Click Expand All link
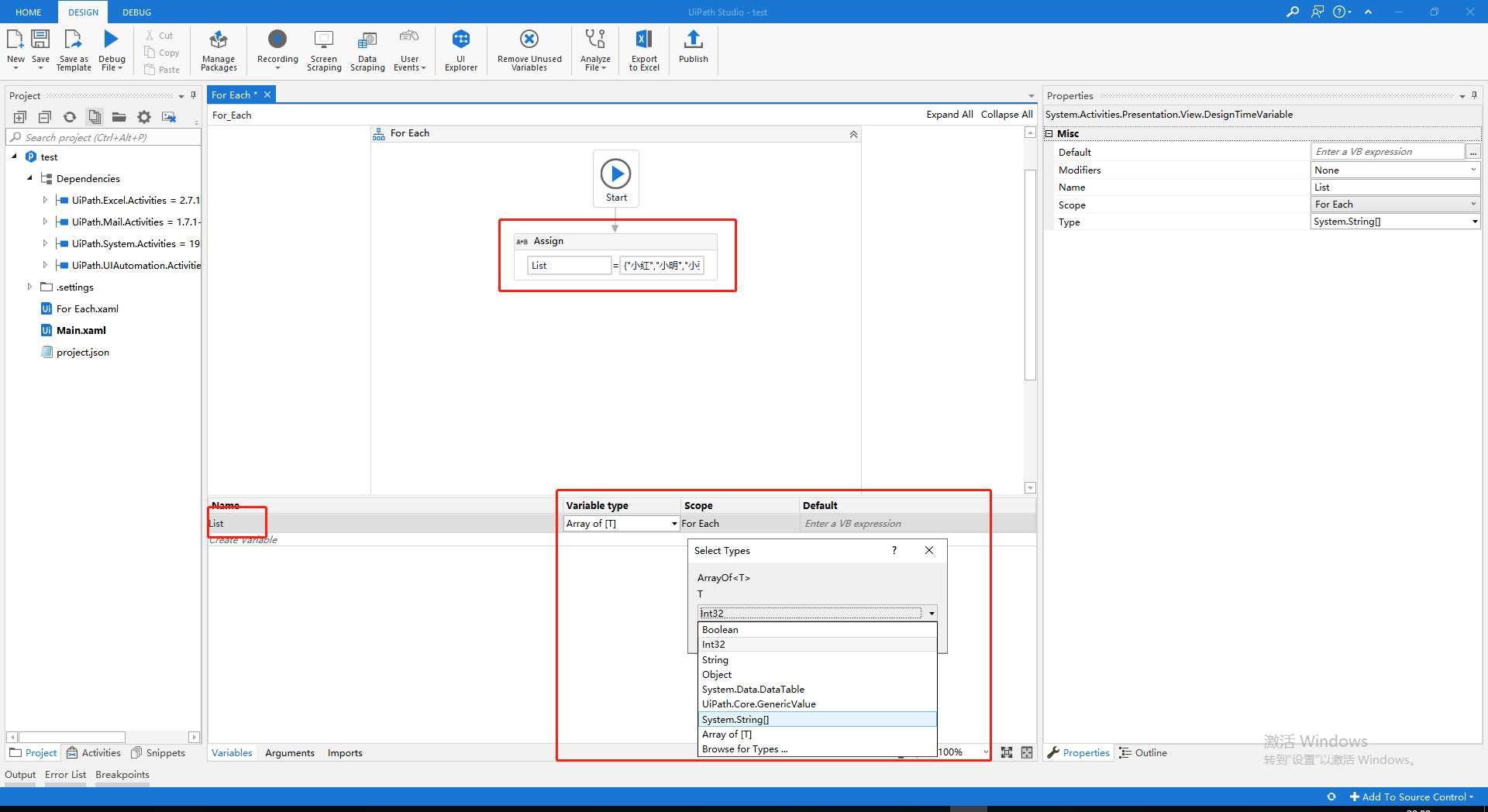1488x812 pixels. [x=949, y=114]
